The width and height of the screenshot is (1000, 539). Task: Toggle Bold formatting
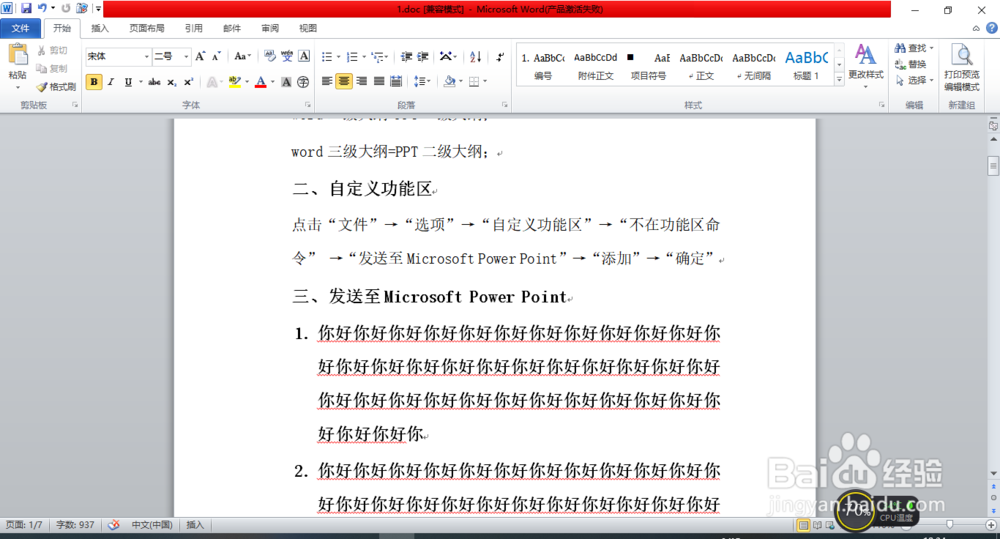(x=94, y=82)
